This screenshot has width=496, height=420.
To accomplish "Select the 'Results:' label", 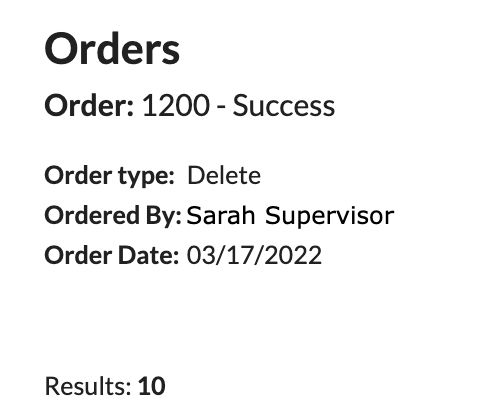I will pyautogui.click(x=88, y=386).
